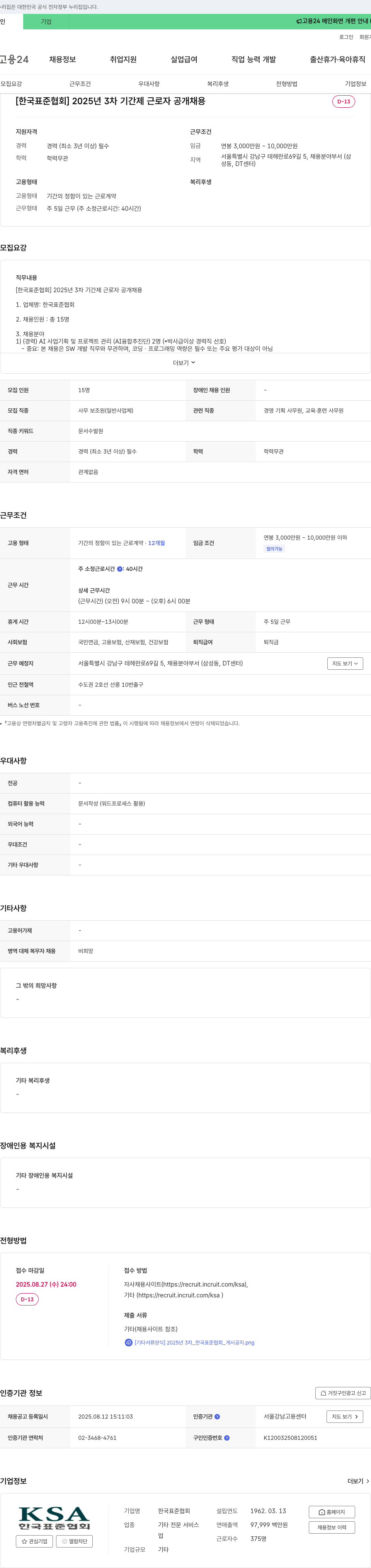Jump to the 우대사항 section tab
The height and width of the screenshot is (1568, 371).
(149, 84)
